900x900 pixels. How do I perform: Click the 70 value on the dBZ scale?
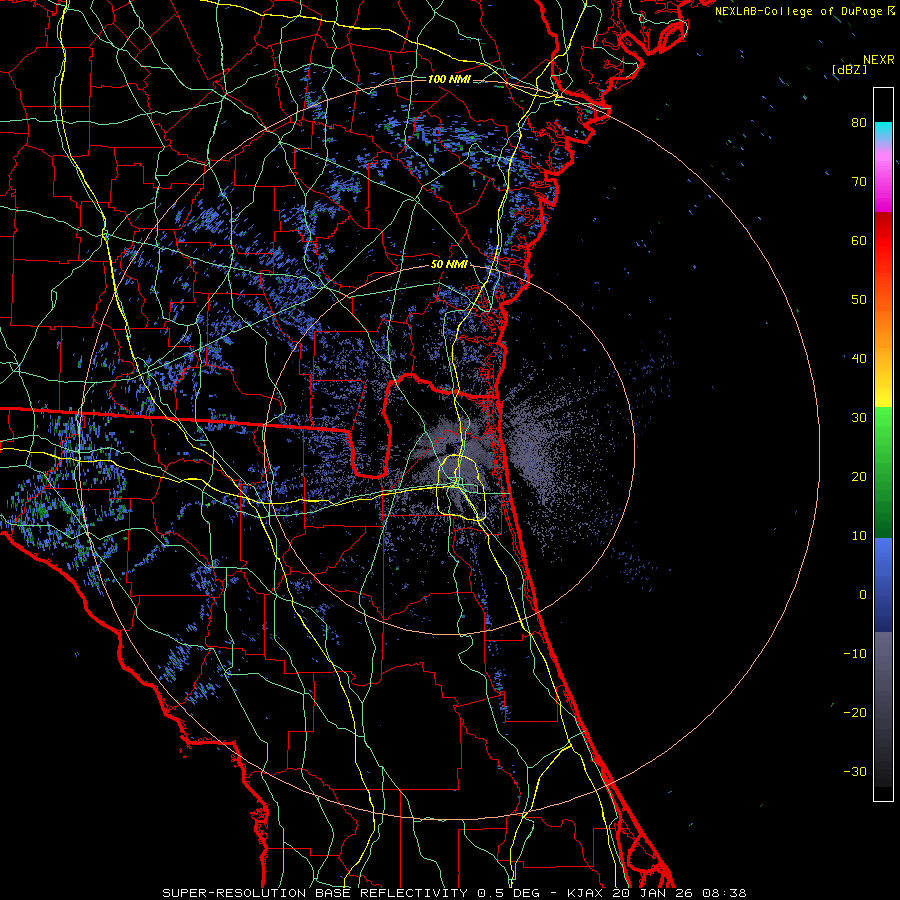click(859, 182)
